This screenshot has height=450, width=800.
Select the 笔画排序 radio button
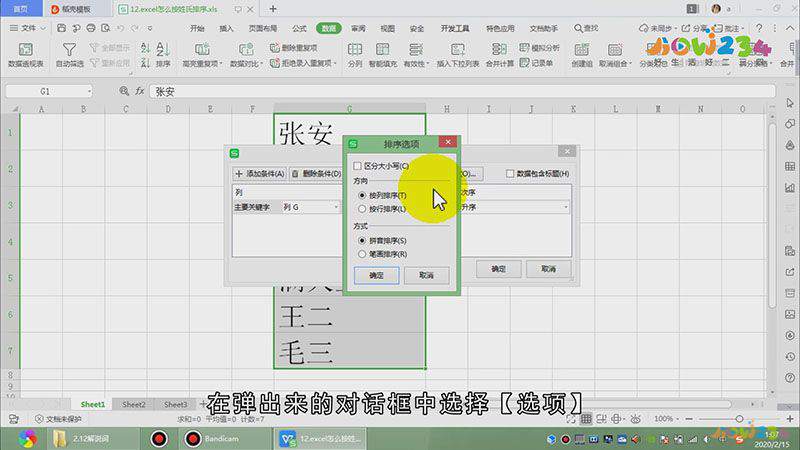362,254
